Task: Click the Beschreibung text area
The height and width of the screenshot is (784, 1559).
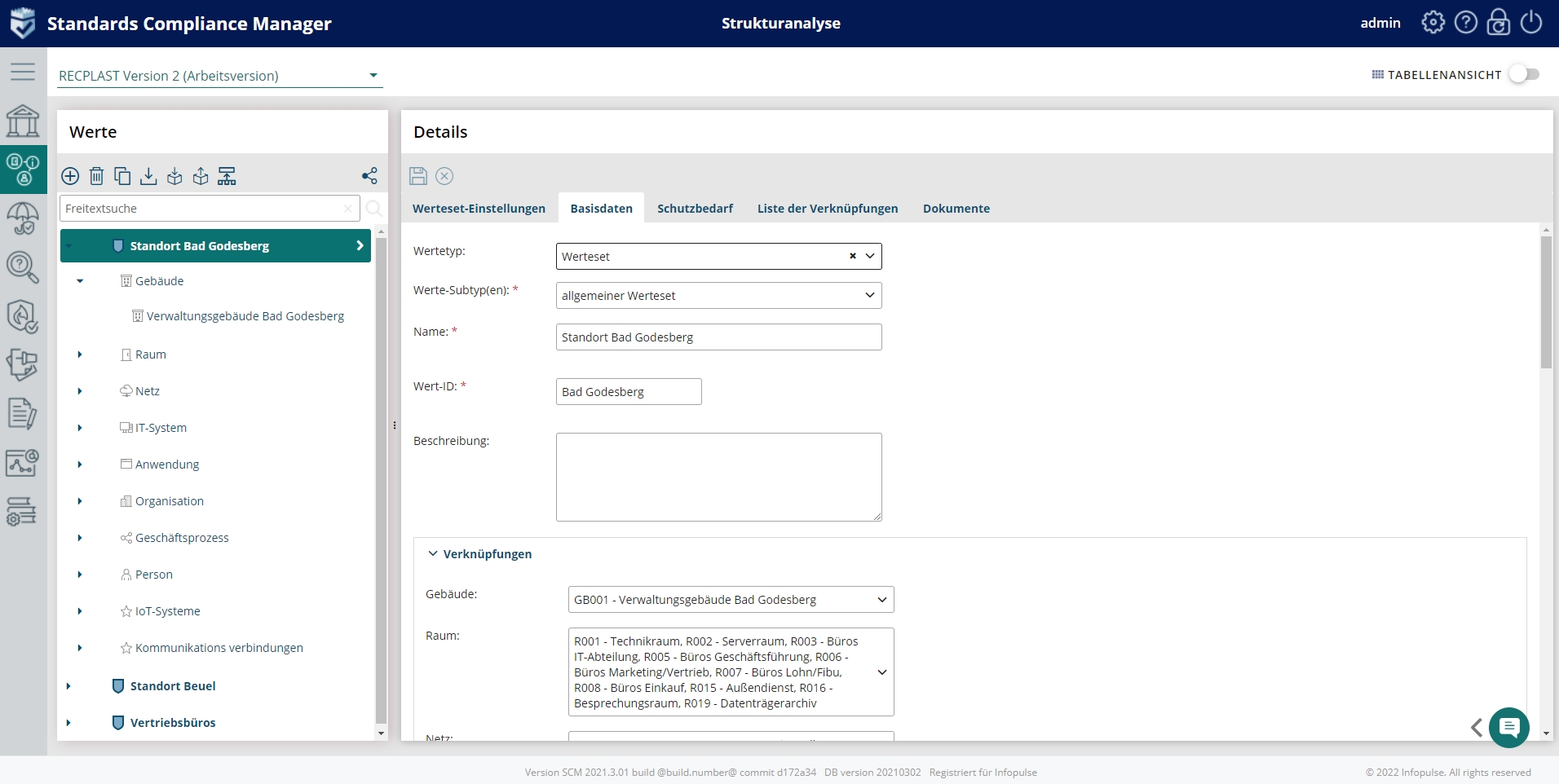Action: click(718, 477)
